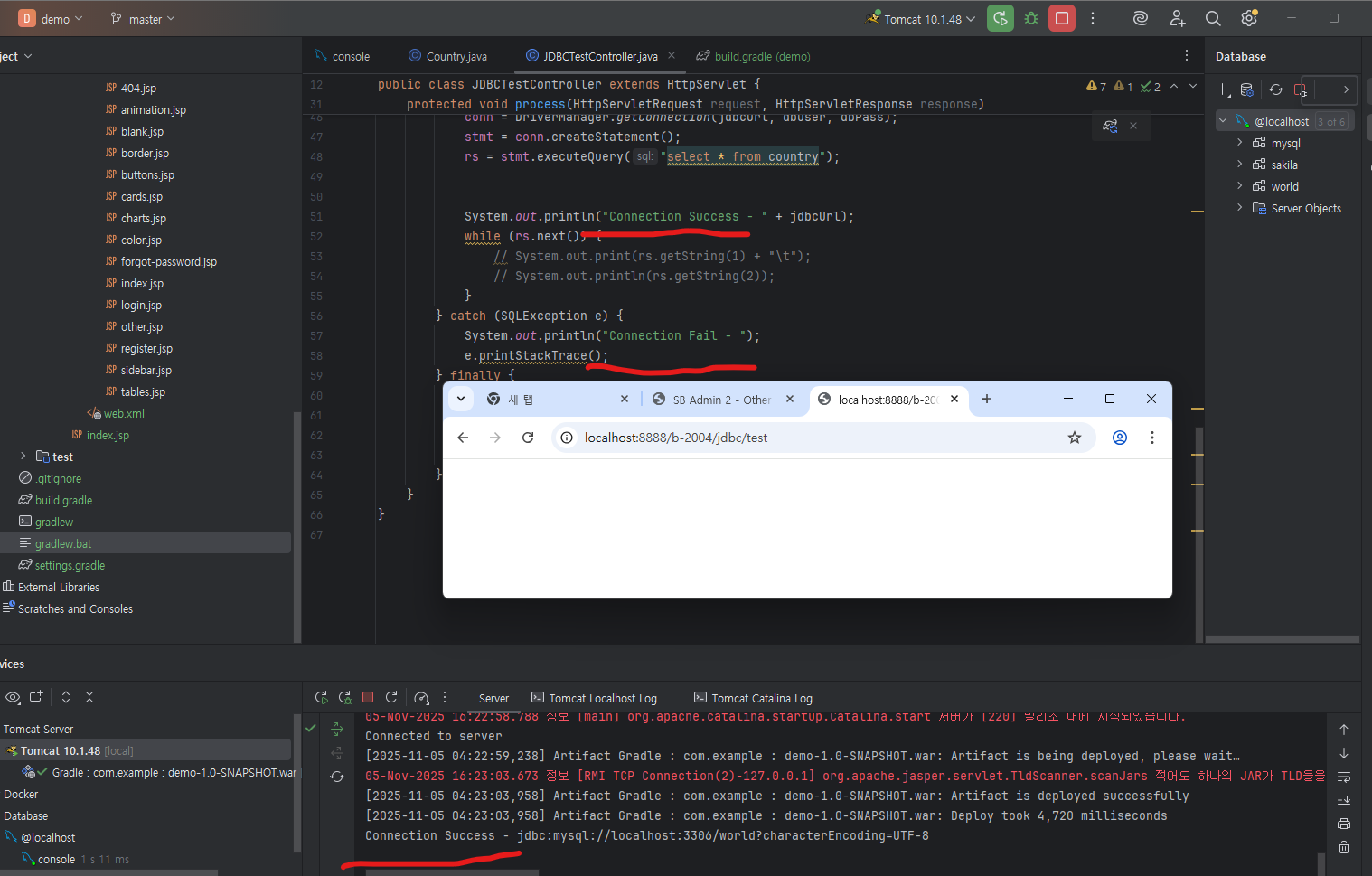Open data source properties in the Database panel
Screen dimensions: 1372x876
coord(1247,89)
